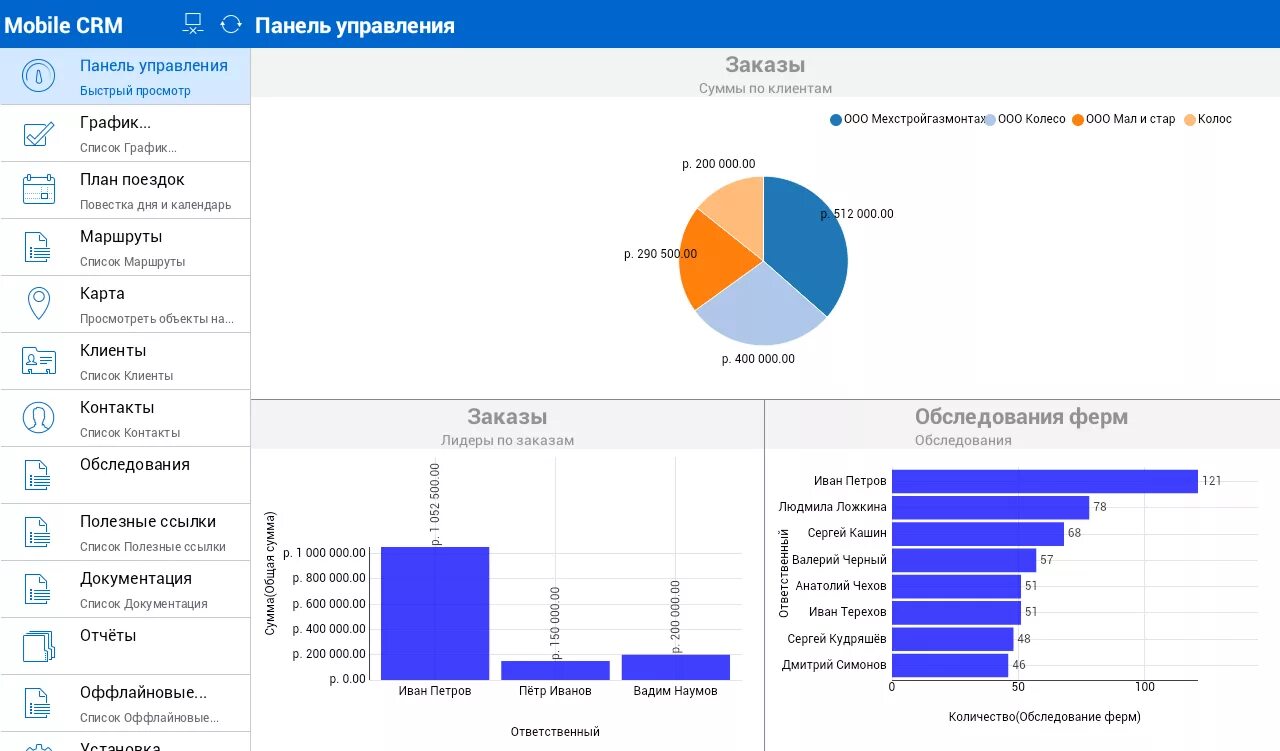Click the Анатолий Чехов axis label
Screen dimensions: 1280x751
841,586
